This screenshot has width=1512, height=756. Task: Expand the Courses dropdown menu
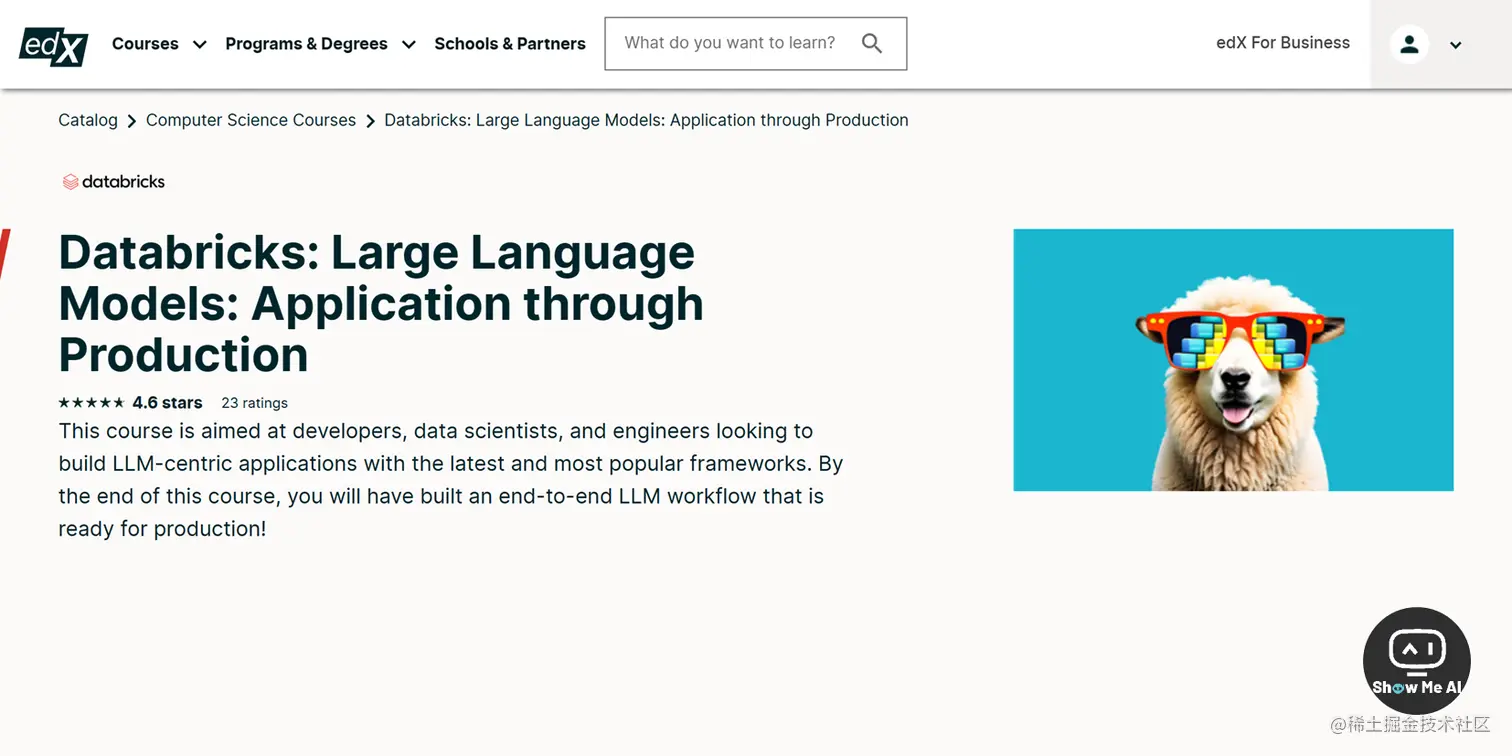(x=159, y=44)
